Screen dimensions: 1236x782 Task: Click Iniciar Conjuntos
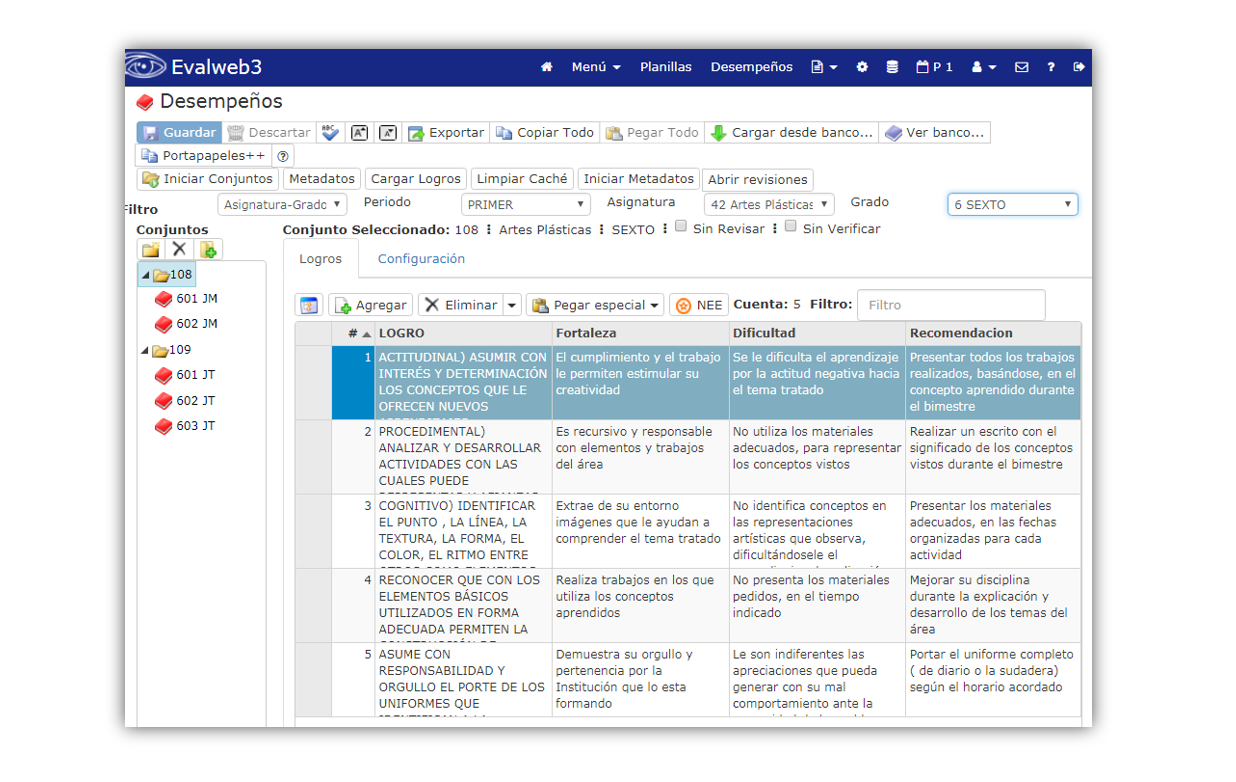(208, 179)
